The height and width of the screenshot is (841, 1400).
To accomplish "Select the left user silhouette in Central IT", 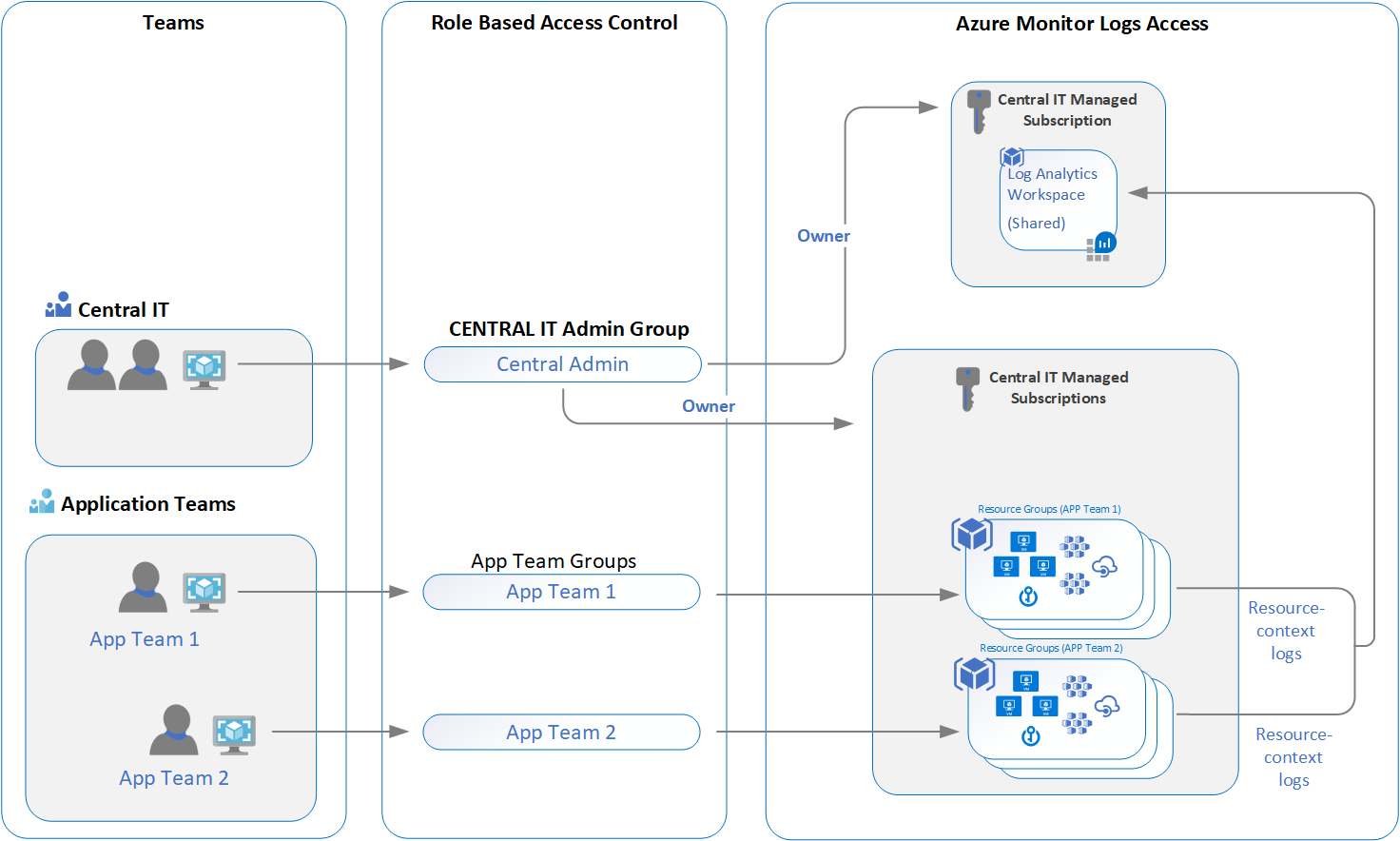I will [91, 365].
